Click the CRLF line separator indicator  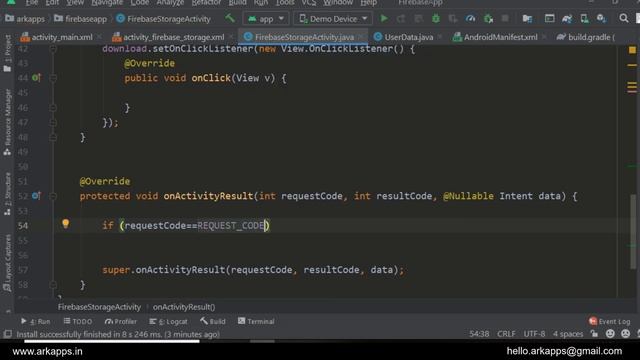pyautogui.click(x=506, y=334)
